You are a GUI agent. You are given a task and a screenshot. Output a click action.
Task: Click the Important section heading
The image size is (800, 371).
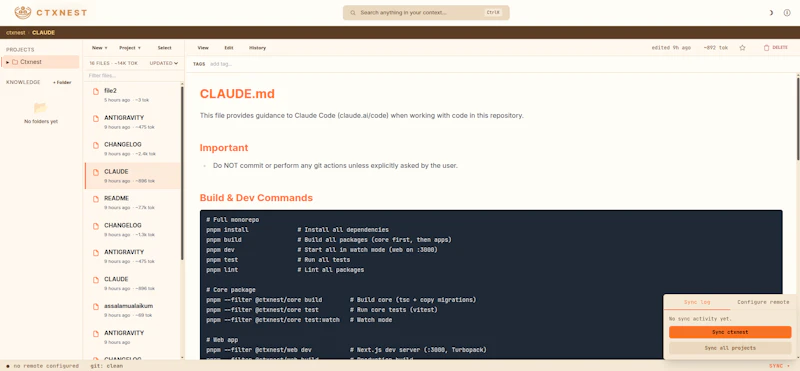tap(224, 148)
